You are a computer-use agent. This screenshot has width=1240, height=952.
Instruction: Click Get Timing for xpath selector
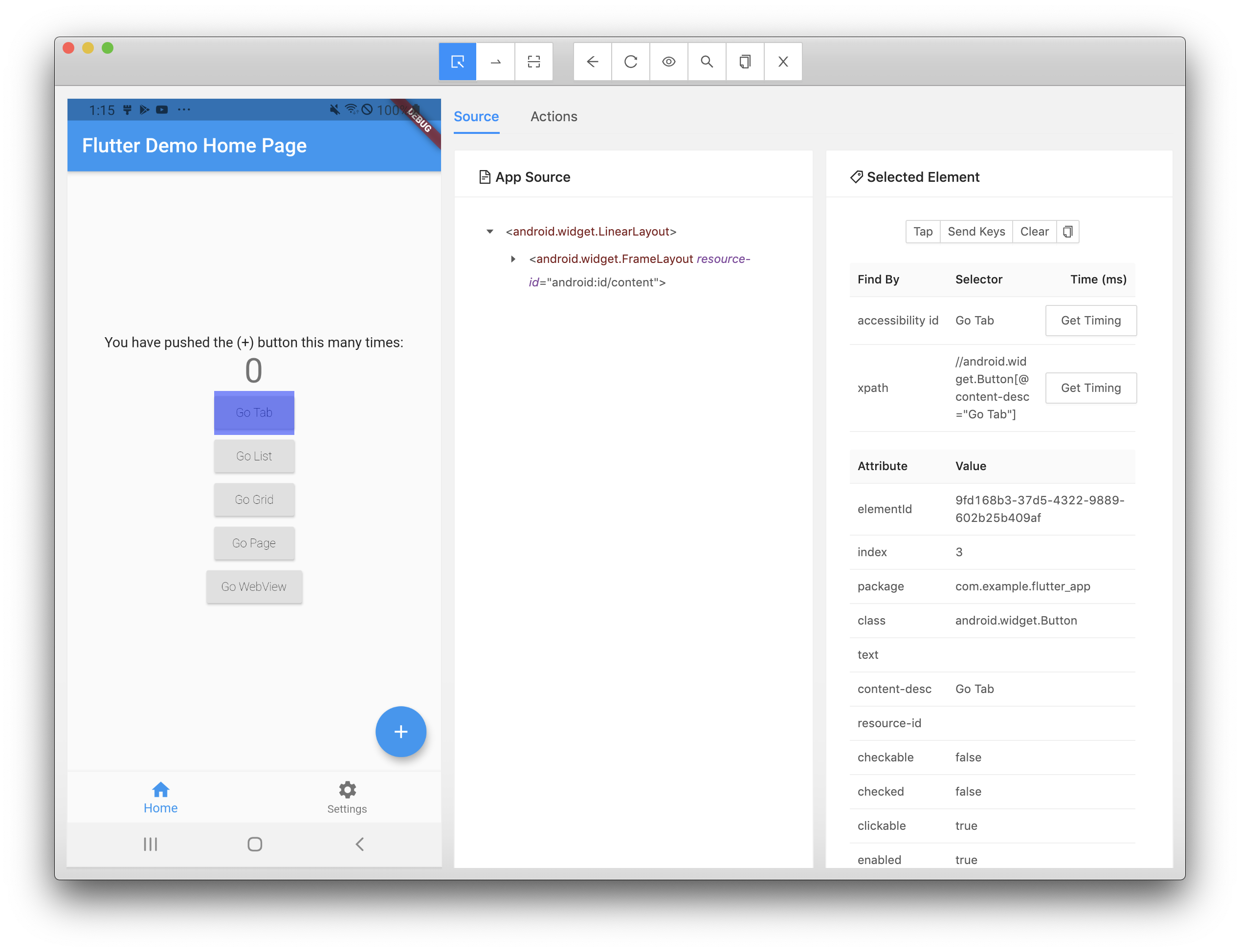pos(1090,388)
